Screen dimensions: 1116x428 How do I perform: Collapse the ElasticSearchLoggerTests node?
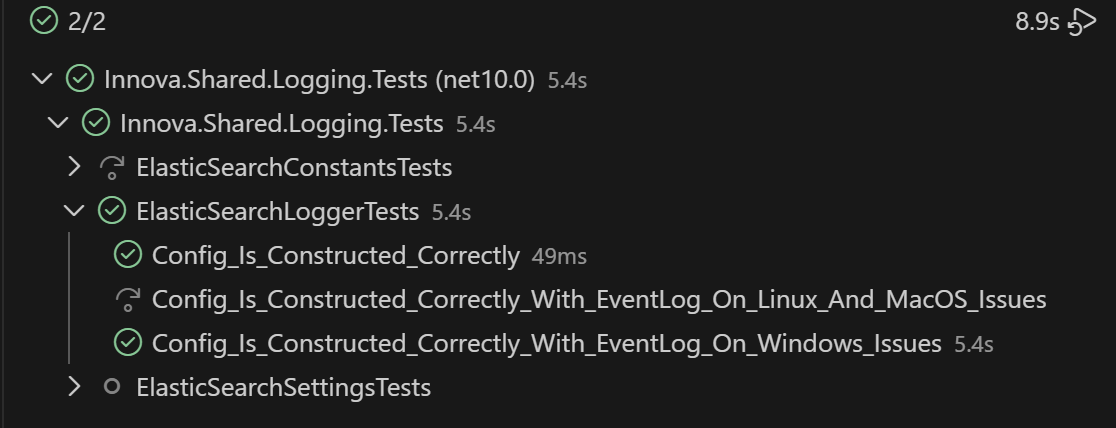point(74,211)
